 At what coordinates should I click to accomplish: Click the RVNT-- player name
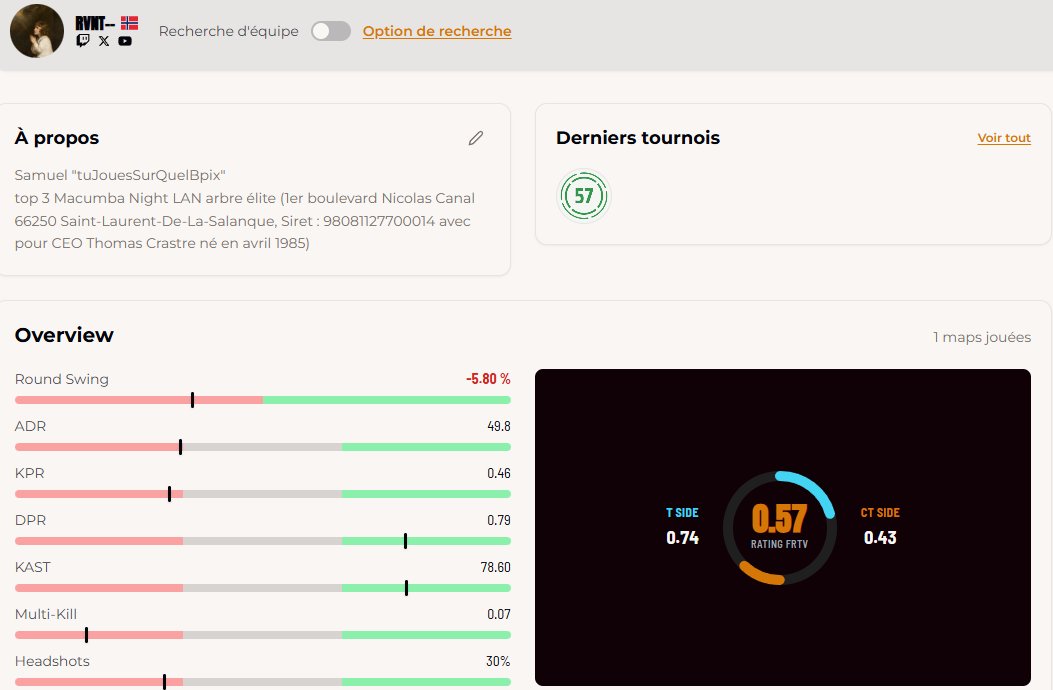coord(95,24)
